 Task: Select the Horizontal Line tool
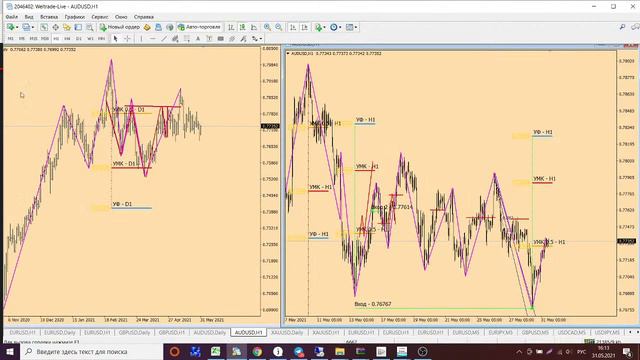(x=153, y=39)
